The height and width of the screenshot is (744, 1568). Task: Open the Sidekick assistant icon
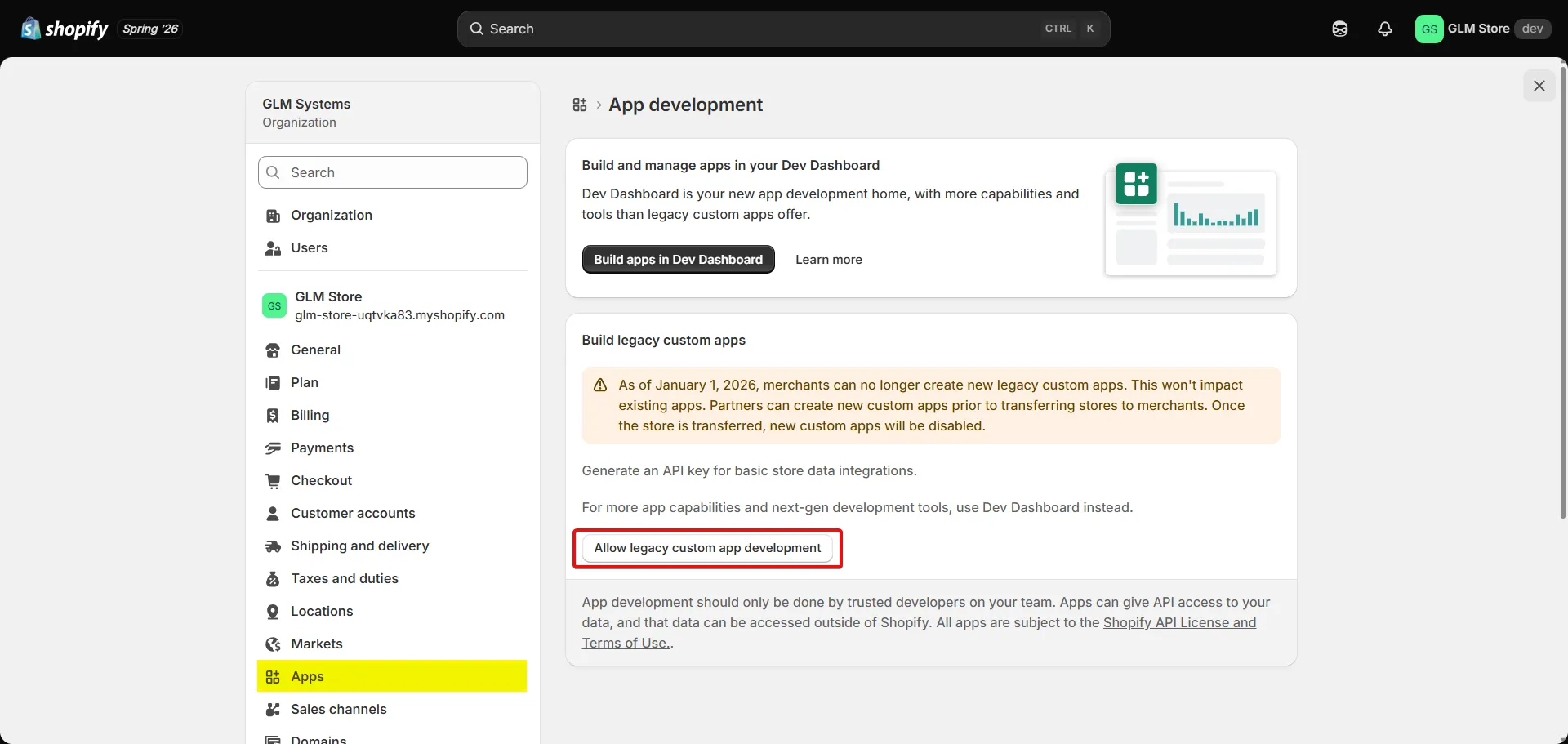tap(1340, 29)
